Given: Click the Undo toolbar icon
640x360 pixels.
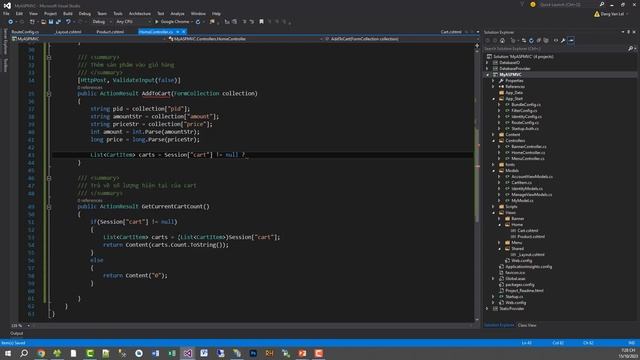Looking at the screenshot, I should tap(68, 22).
